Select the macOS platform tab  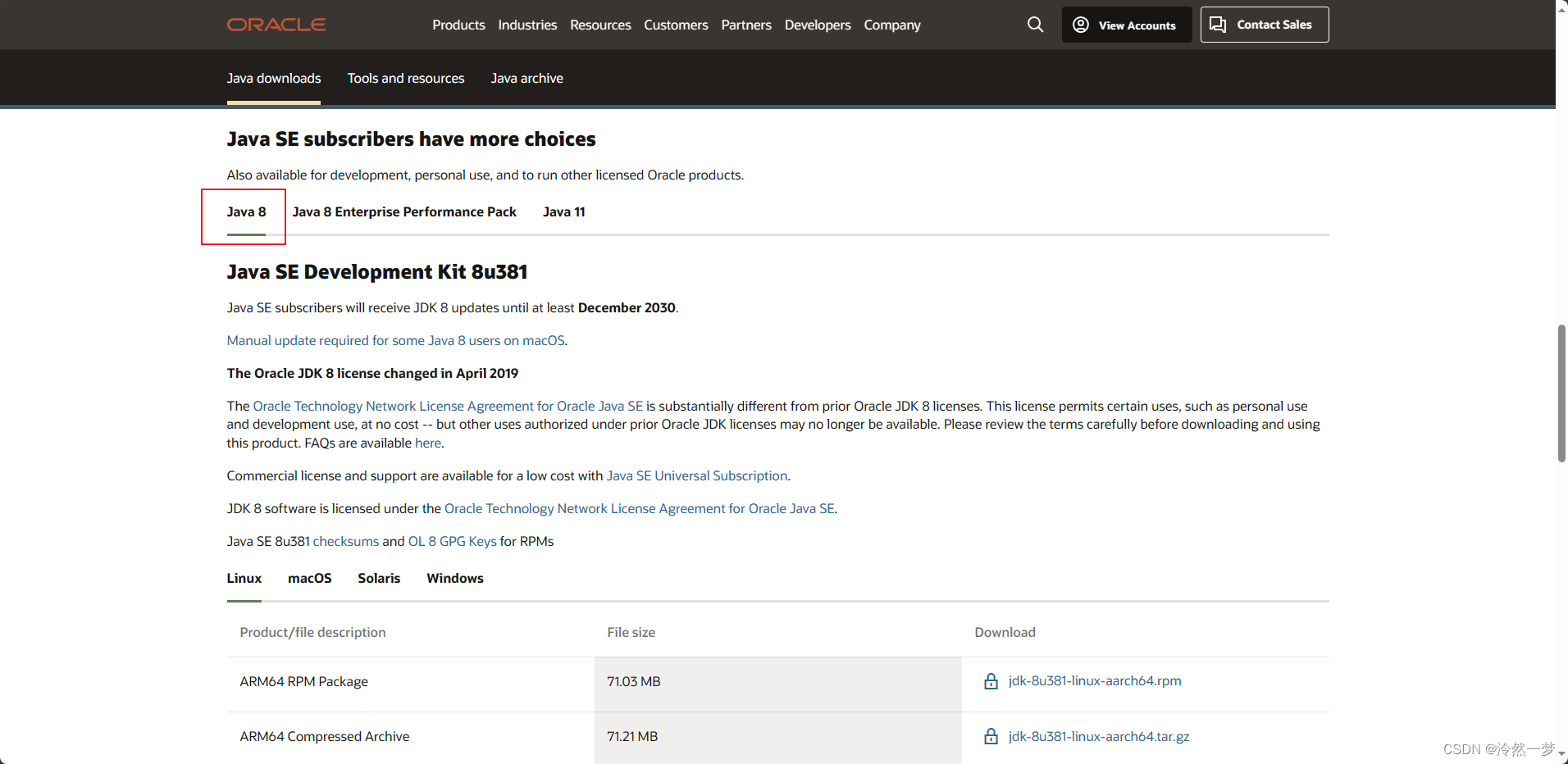click(310, 578)
